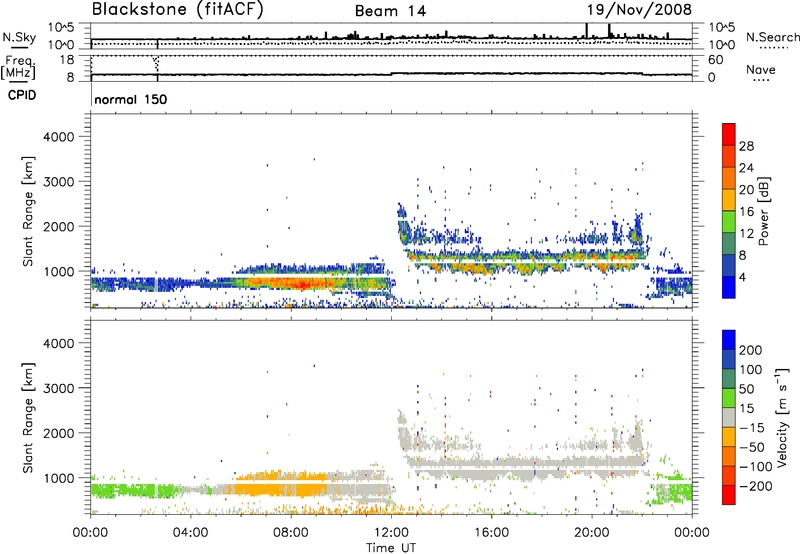Screen dimensions: 800x554
Task: Click the '200' label on Velocity colorbar
Action: coord(751,350)
